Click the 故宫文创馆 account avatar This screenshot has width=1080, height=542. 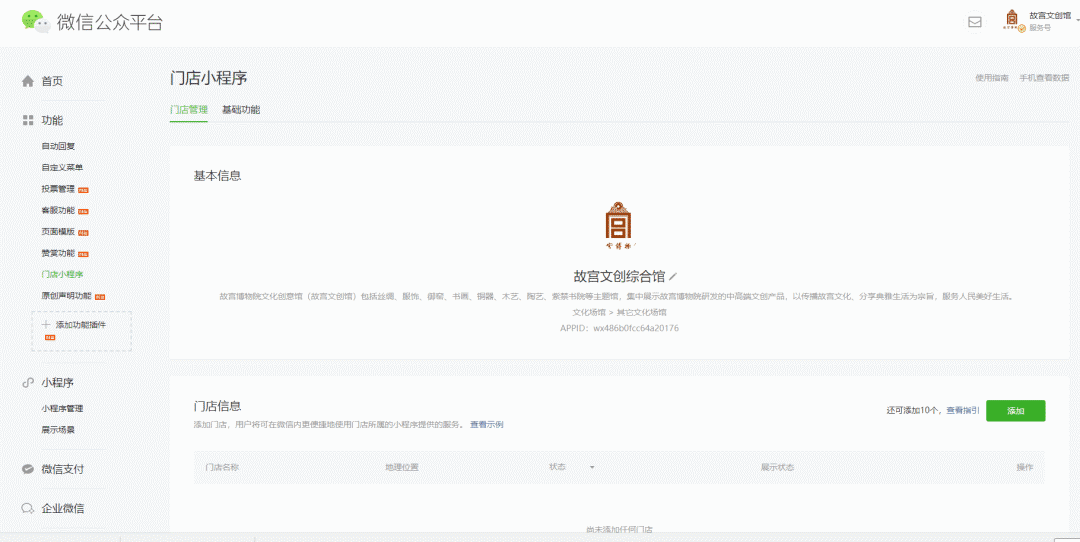coord(1011,20)
